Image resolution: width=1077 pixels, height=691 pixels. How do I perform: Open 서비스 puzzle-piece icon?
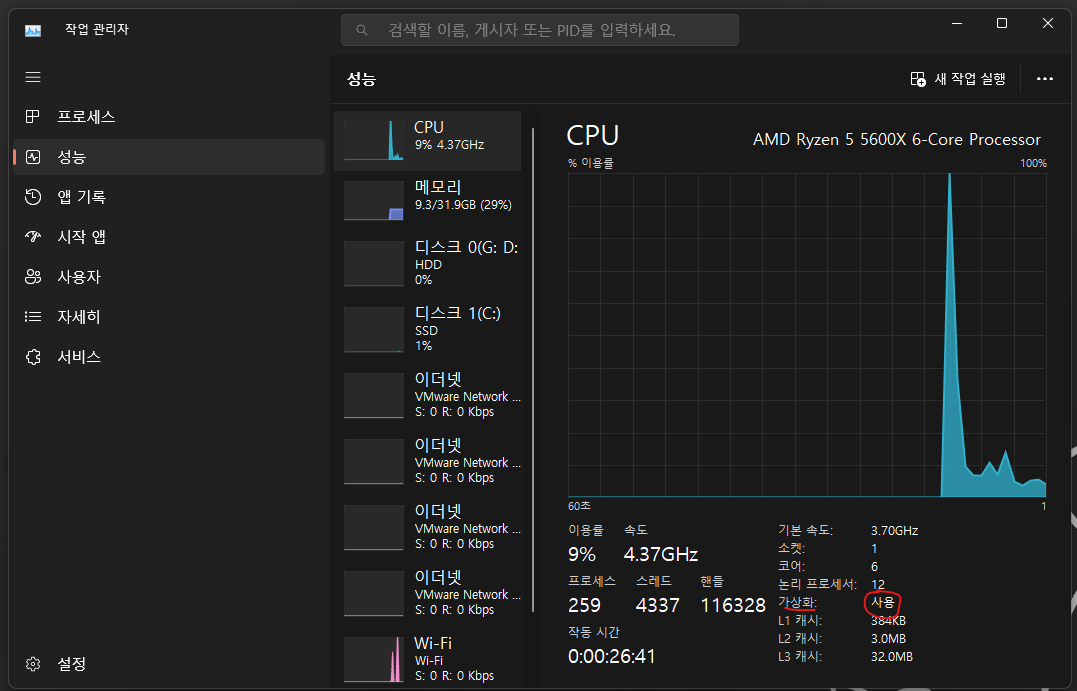[33, 356]
